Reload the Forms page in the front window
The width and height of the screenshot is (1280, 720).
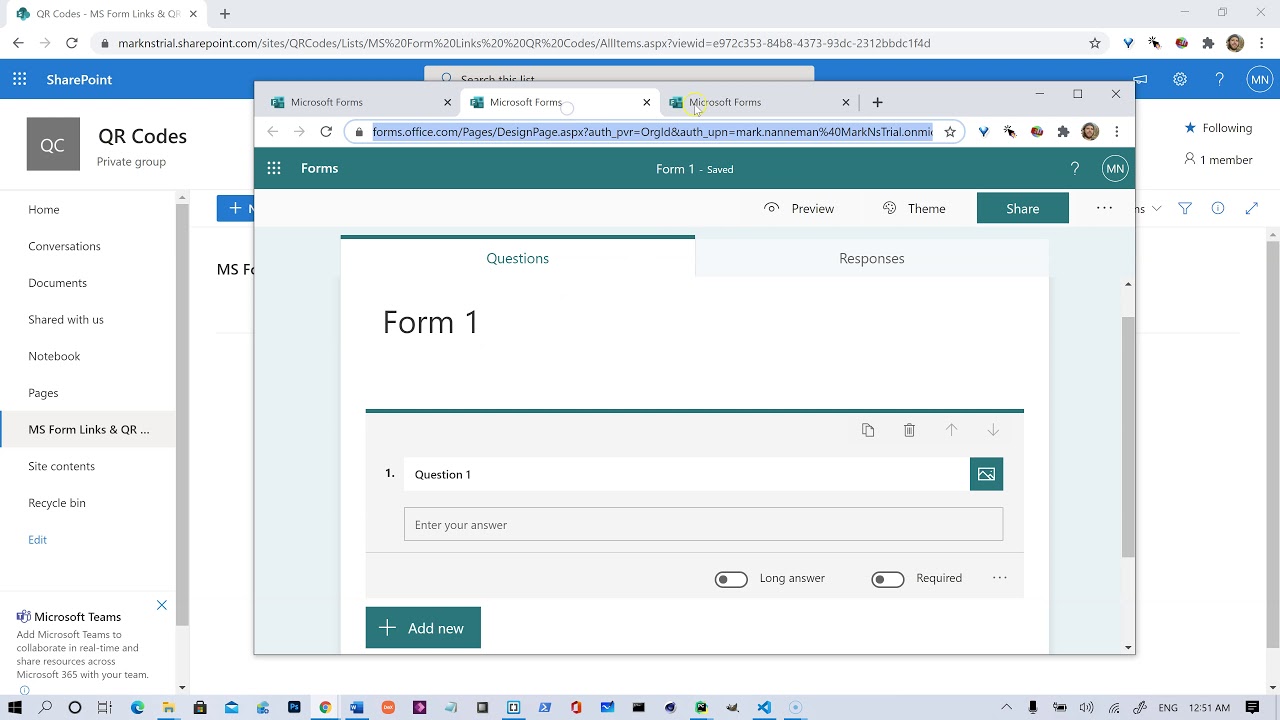326,132
